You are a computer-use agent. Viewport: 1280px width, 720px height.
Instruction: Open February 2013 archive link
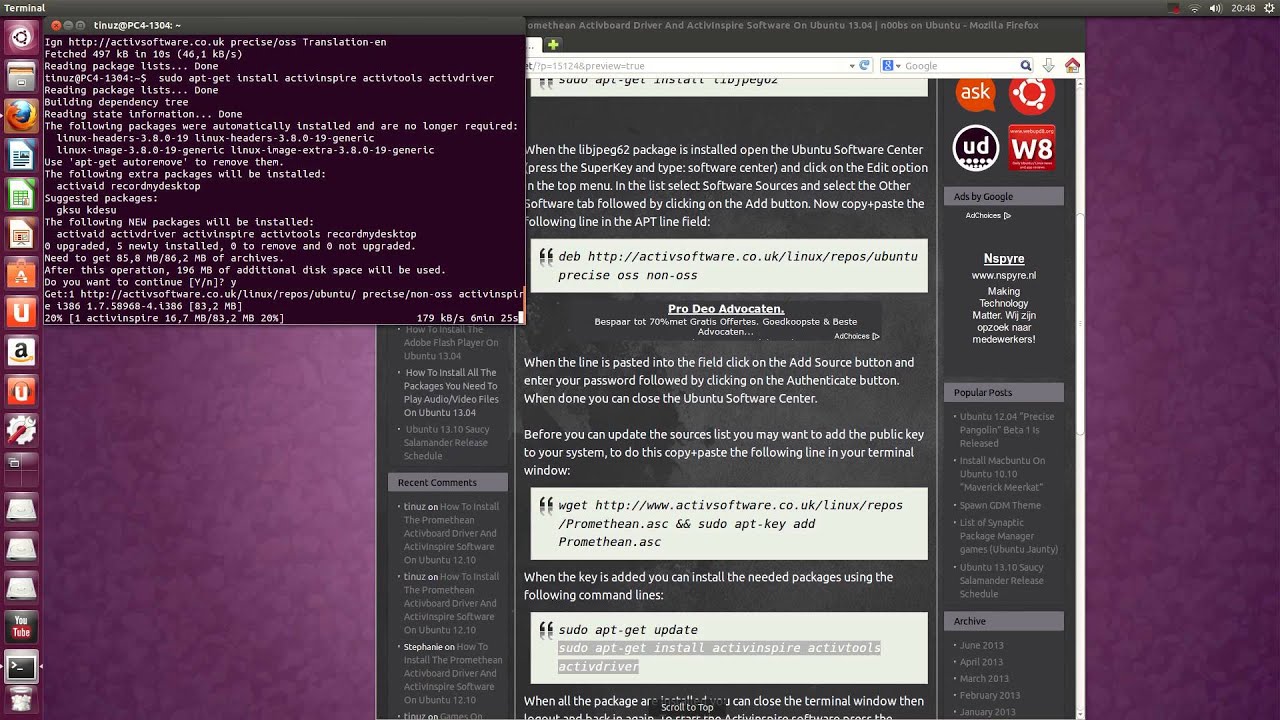[990, 695]
